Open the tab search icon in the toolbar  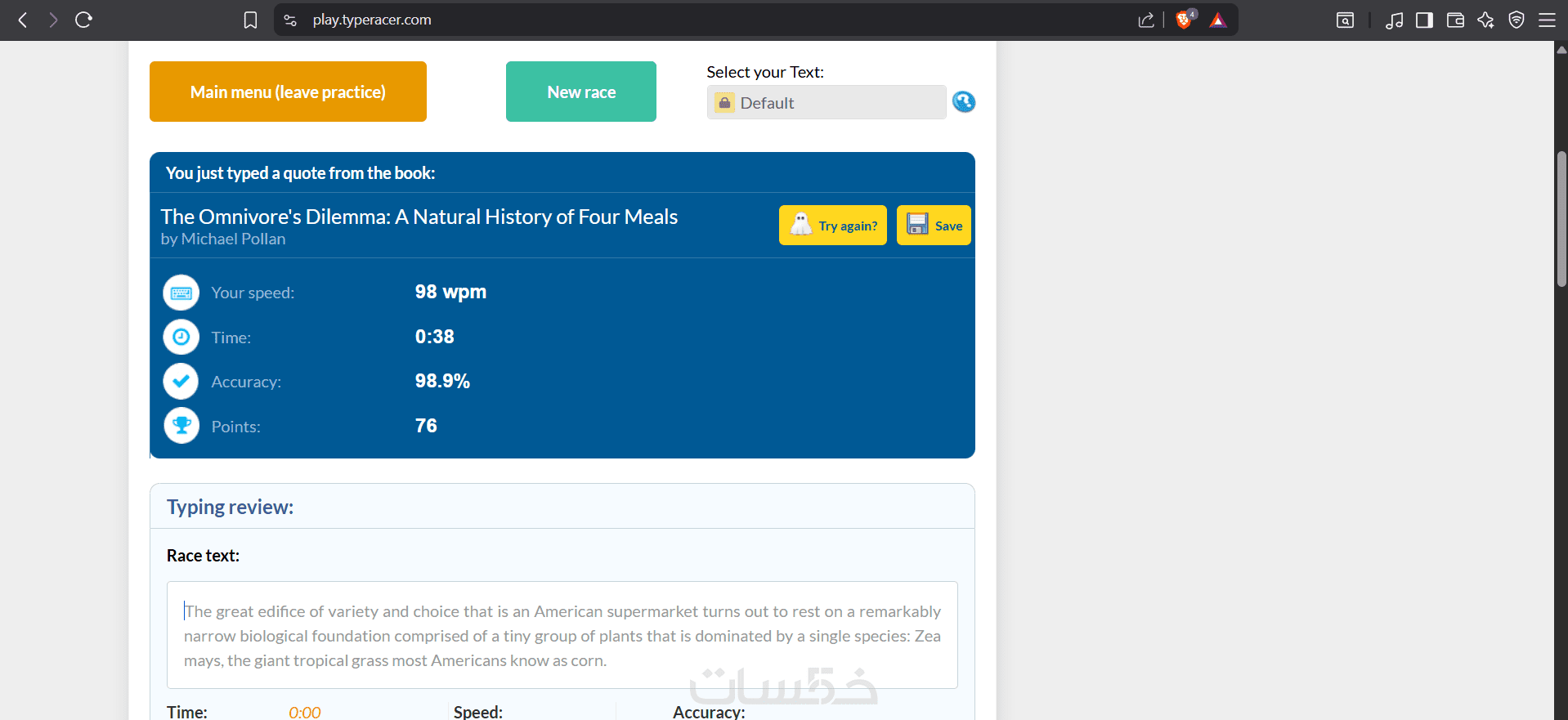click(x=1345, y=20)
